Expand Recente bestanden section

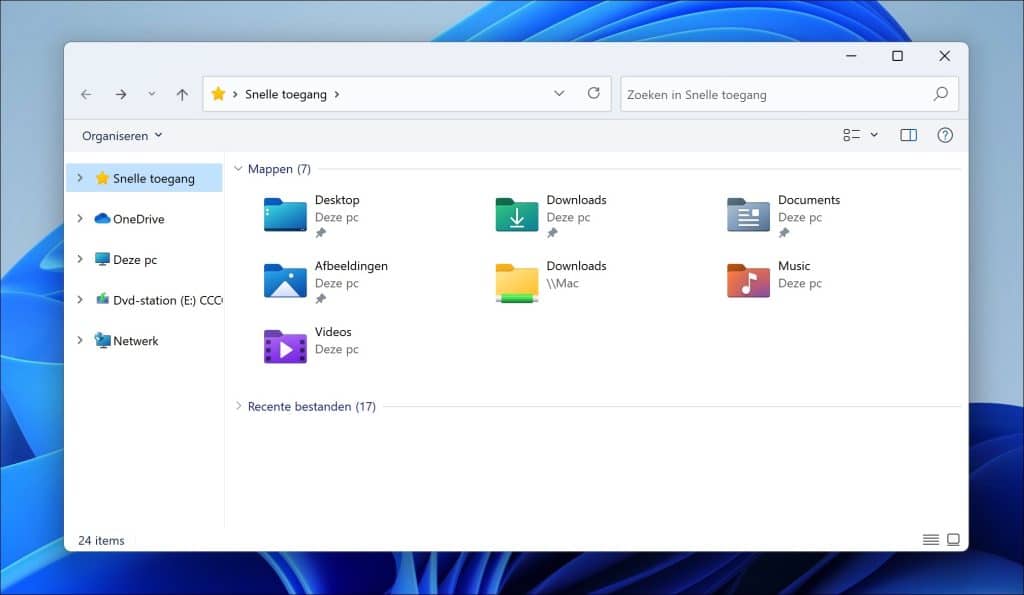(237, 406)
